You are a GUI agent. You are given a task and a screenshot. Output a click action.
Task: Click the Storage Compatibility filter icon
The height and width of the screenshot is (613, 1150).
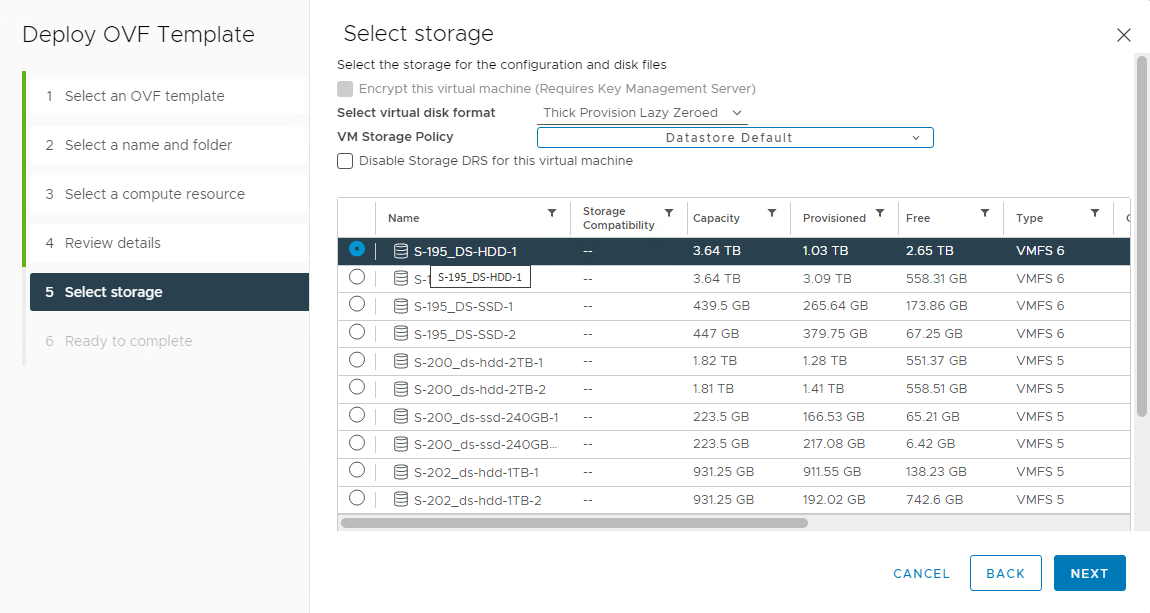coord(669,213)
